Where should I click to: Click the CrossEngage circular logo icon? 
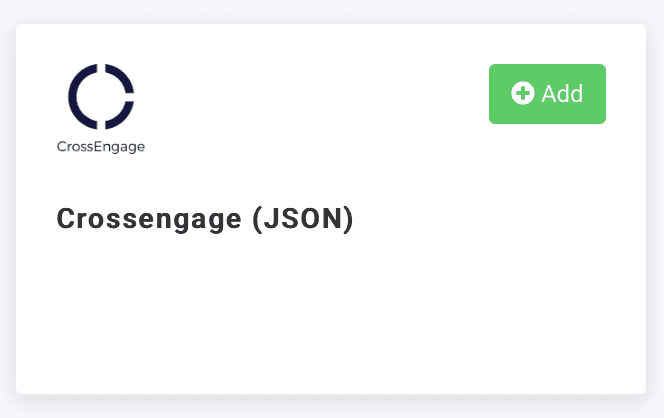pos(101,96)
